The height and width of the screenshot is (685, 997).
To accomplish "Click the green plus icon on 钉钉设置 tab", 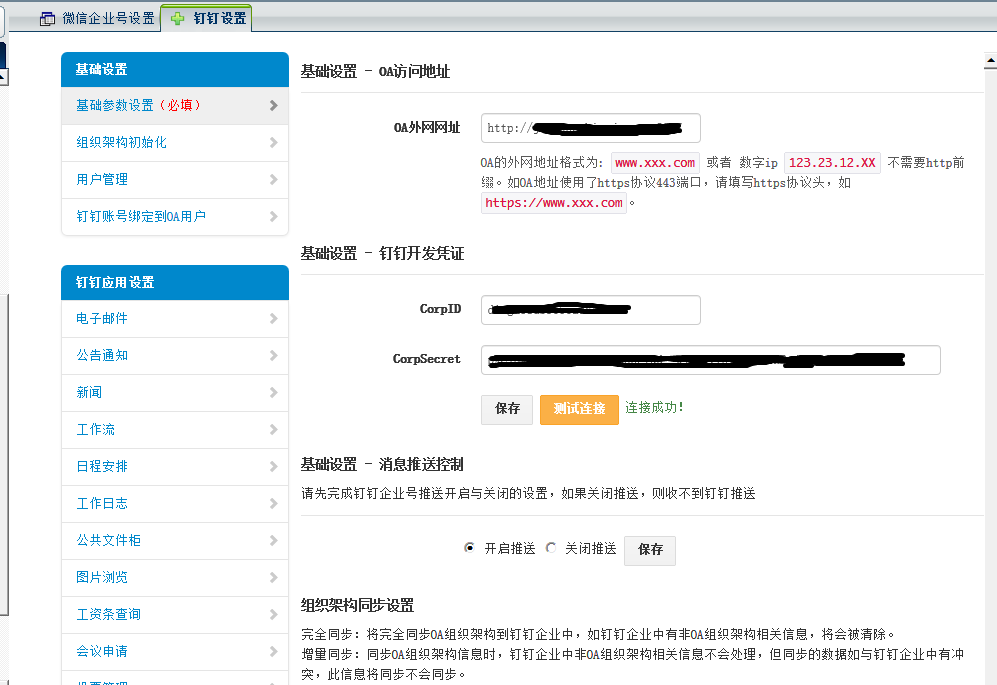I will (x=178, y=18).
